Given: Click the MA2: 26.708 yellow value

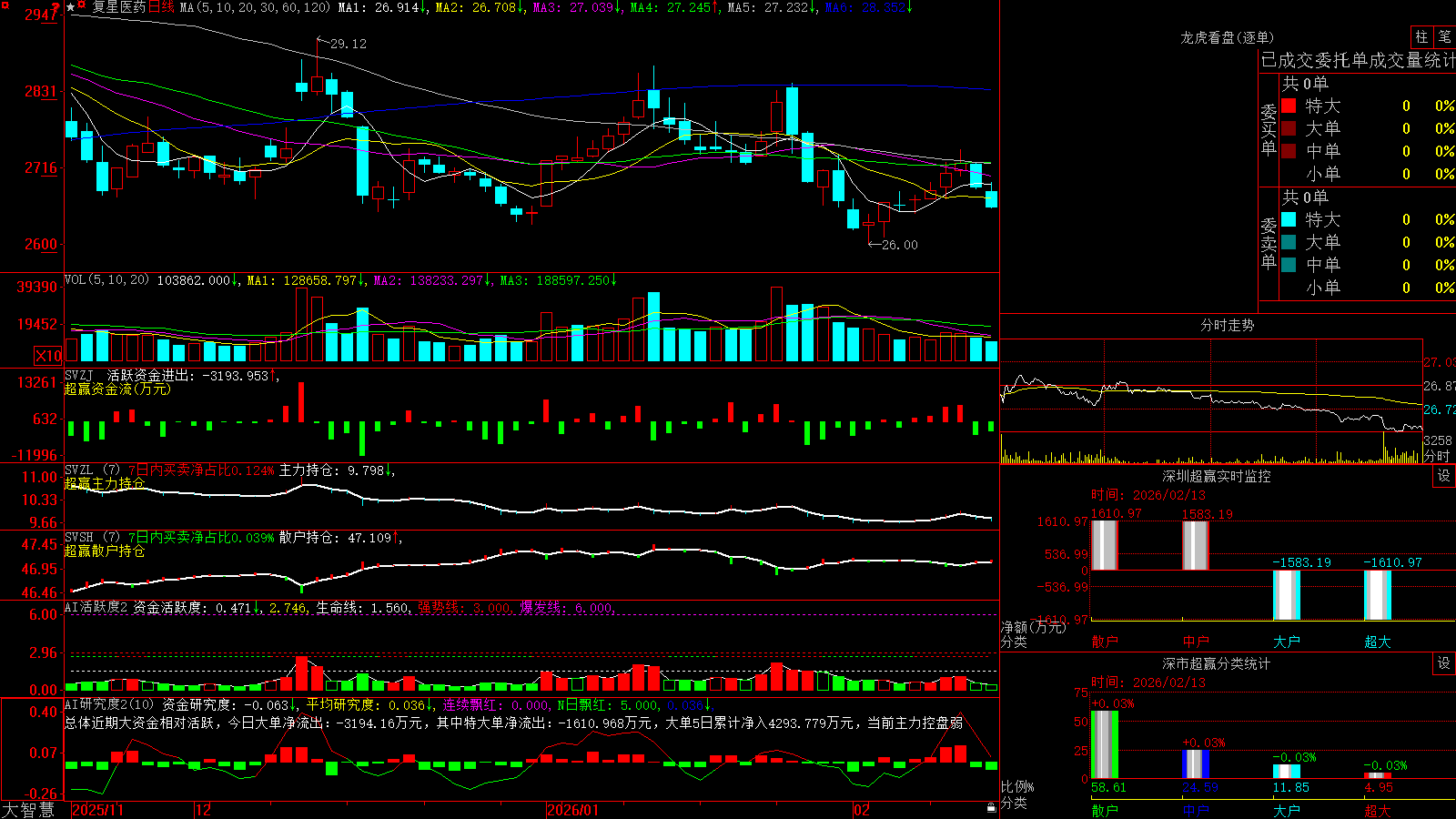Looking at the screenshot, I should click(x=480, y=7).
